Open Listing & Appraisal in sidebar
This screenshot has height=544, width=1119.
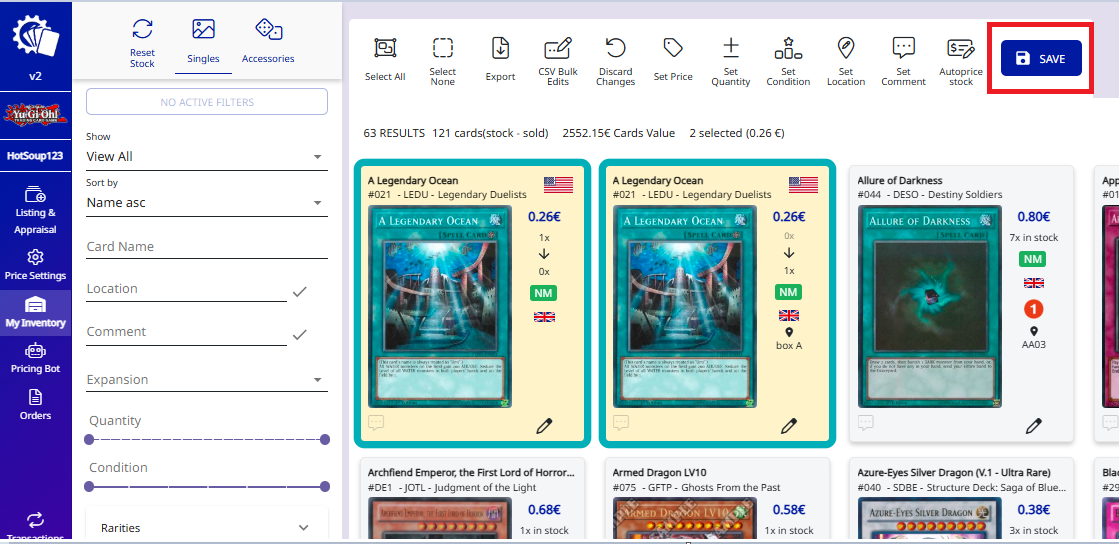click(36, 211)
